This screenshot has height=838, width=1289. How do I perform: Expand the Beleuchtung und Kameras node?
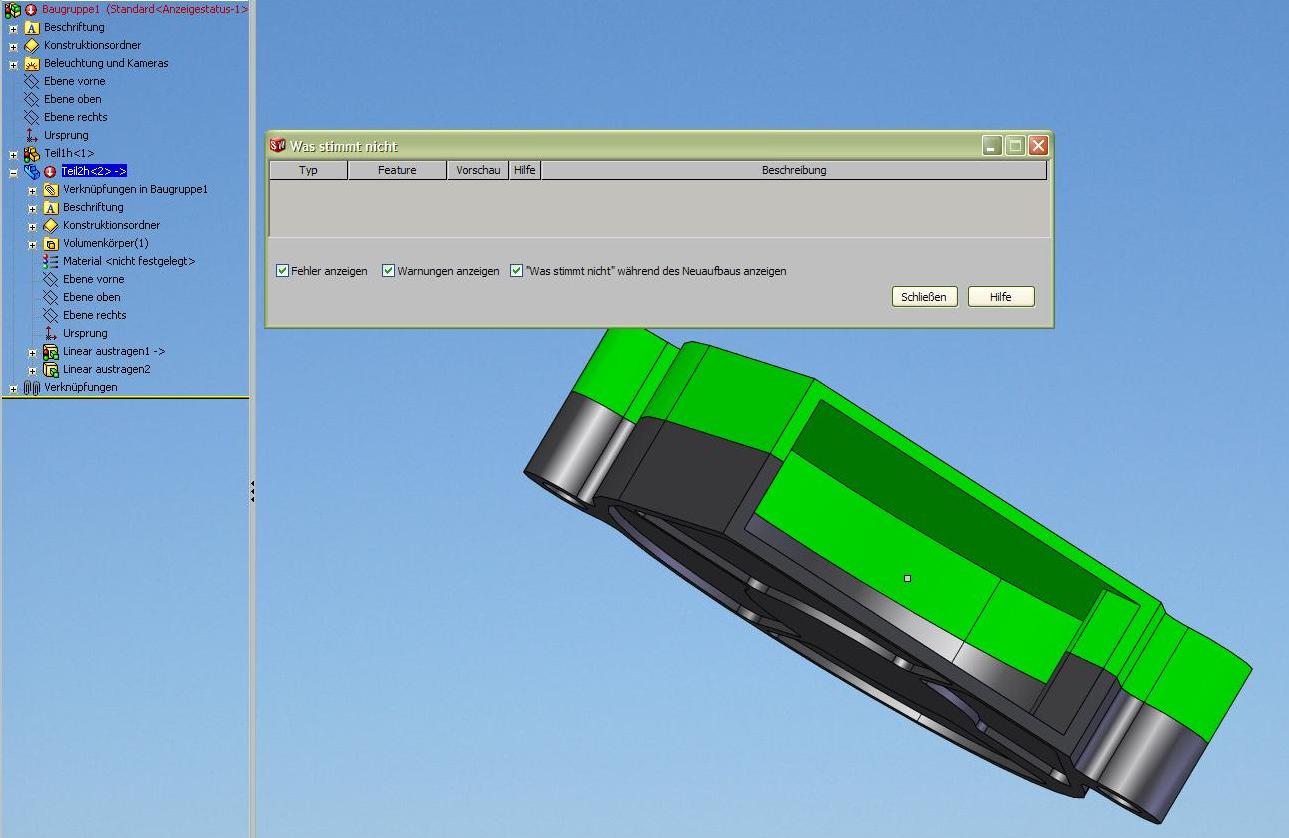point(13,64)
